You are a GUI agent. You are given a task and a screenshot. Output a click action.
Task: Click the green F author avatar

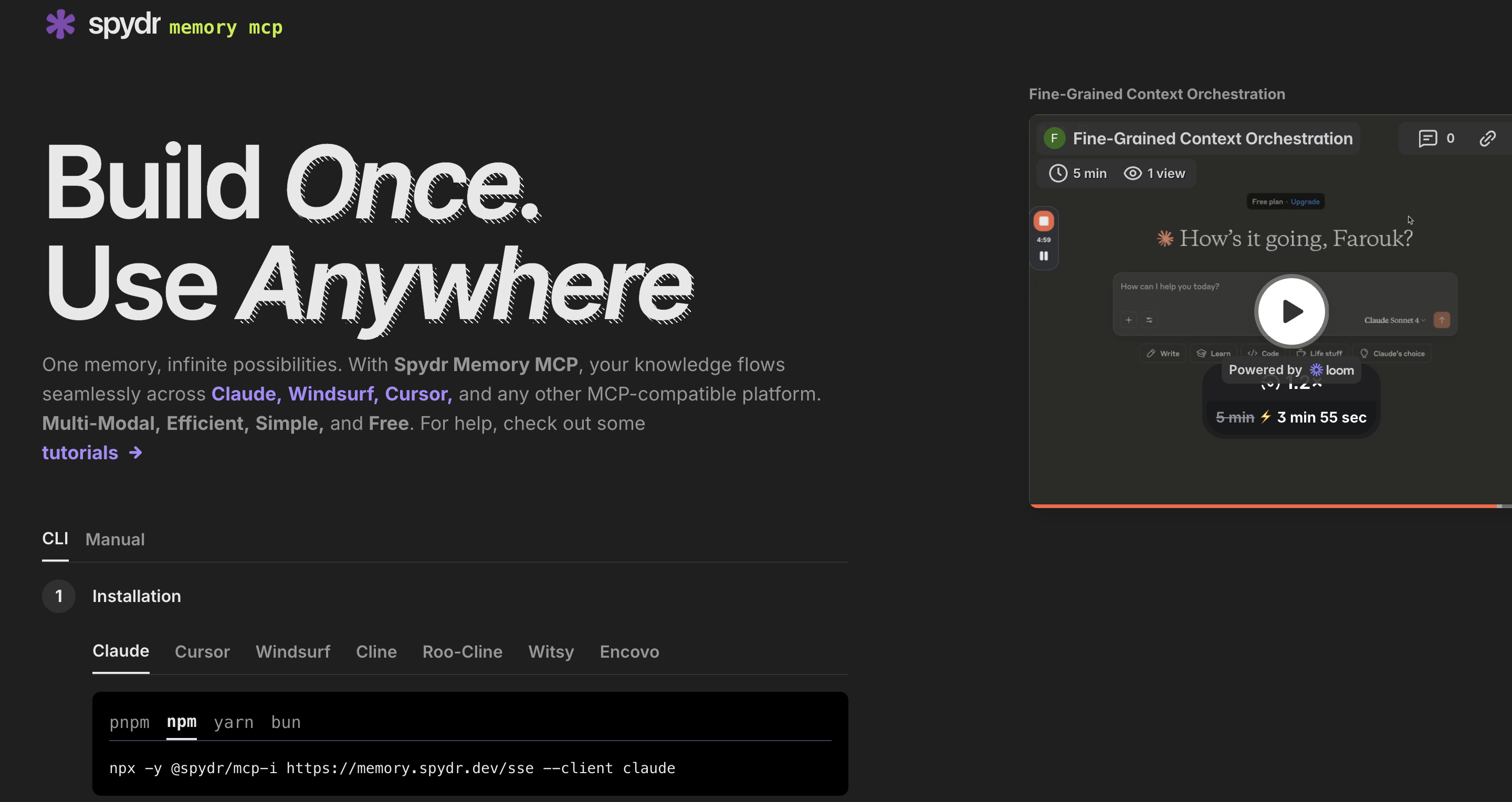click(1054, 139)
